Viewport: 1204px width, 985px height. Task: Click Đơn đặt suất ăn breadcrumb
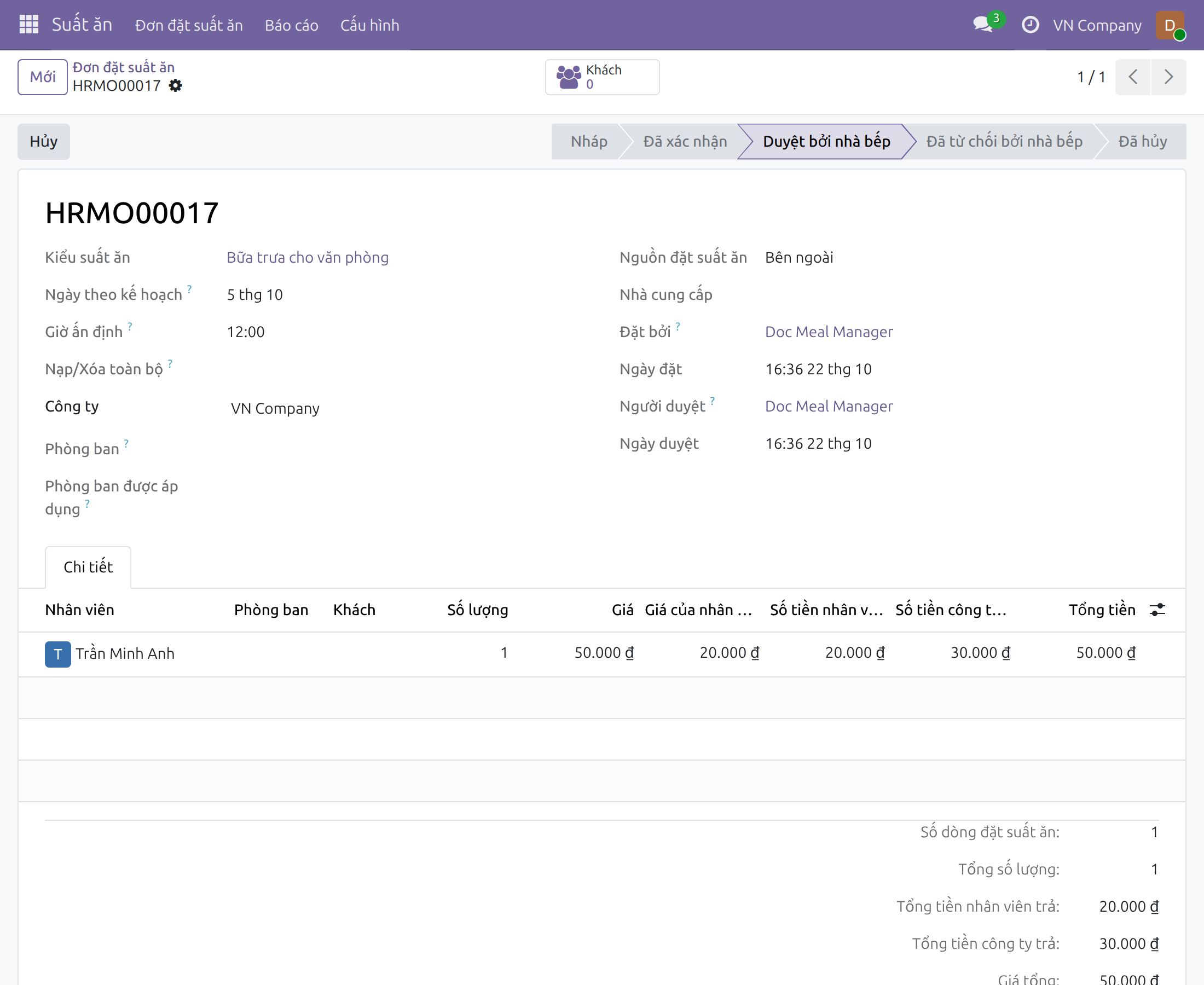124,67
